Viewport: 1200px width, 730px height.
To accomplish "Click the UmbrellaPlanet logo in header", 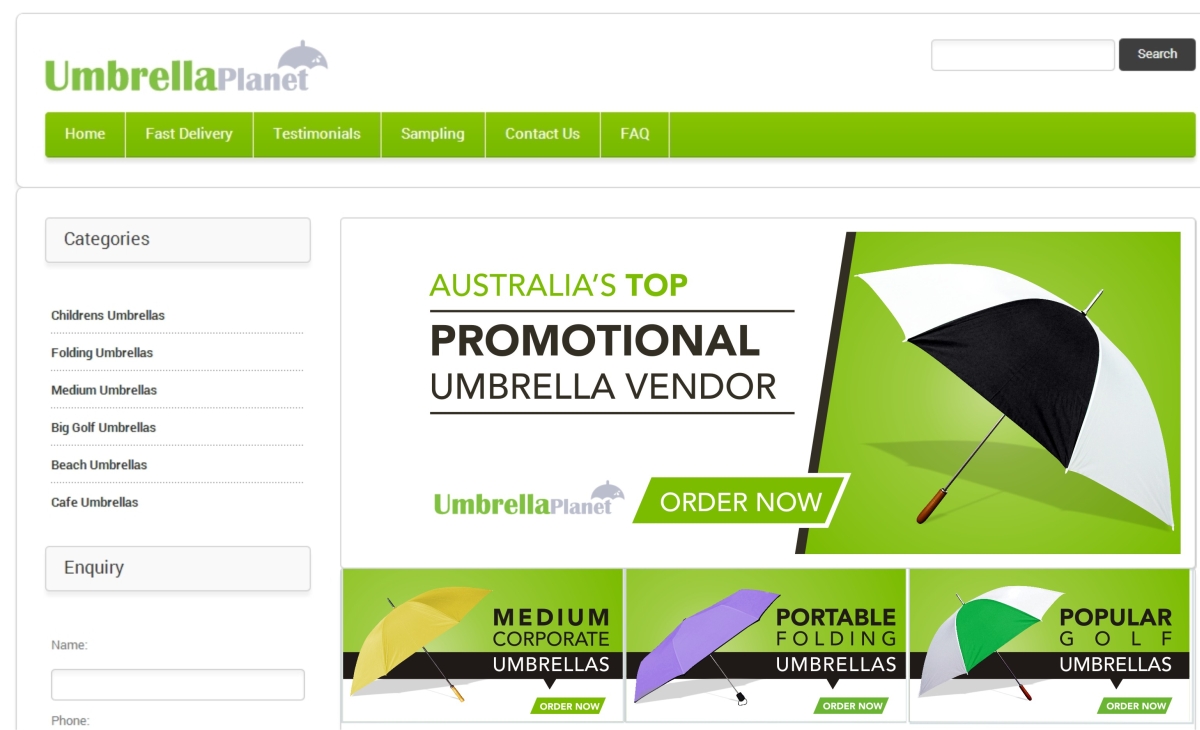I will pyautogui.click(x=186, y=68).
